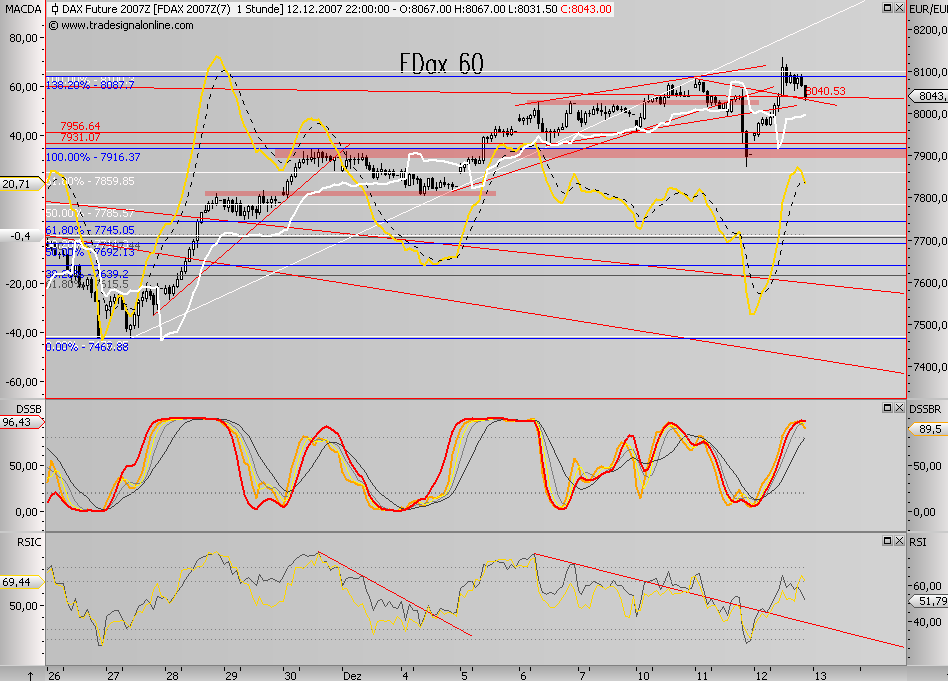Viewport: 948px width, 681px height.
Task: Click the 7400,0 price axis label
Action: point(930,367)
